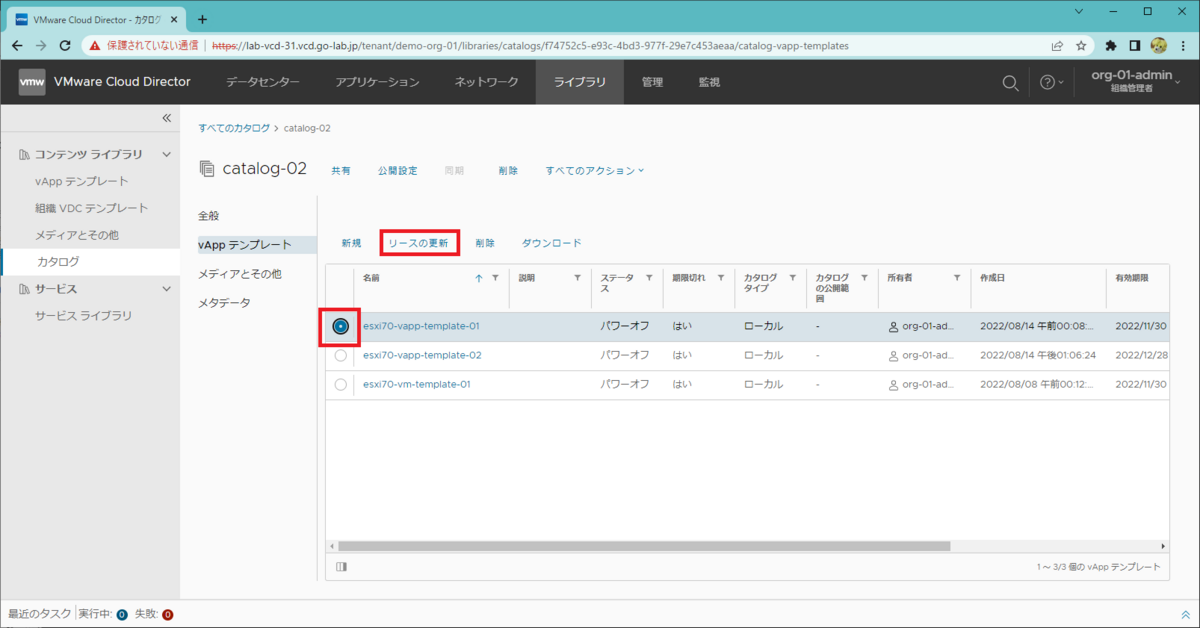Open Chrome extensions puzzle icon

click(x=1111, y=45)
